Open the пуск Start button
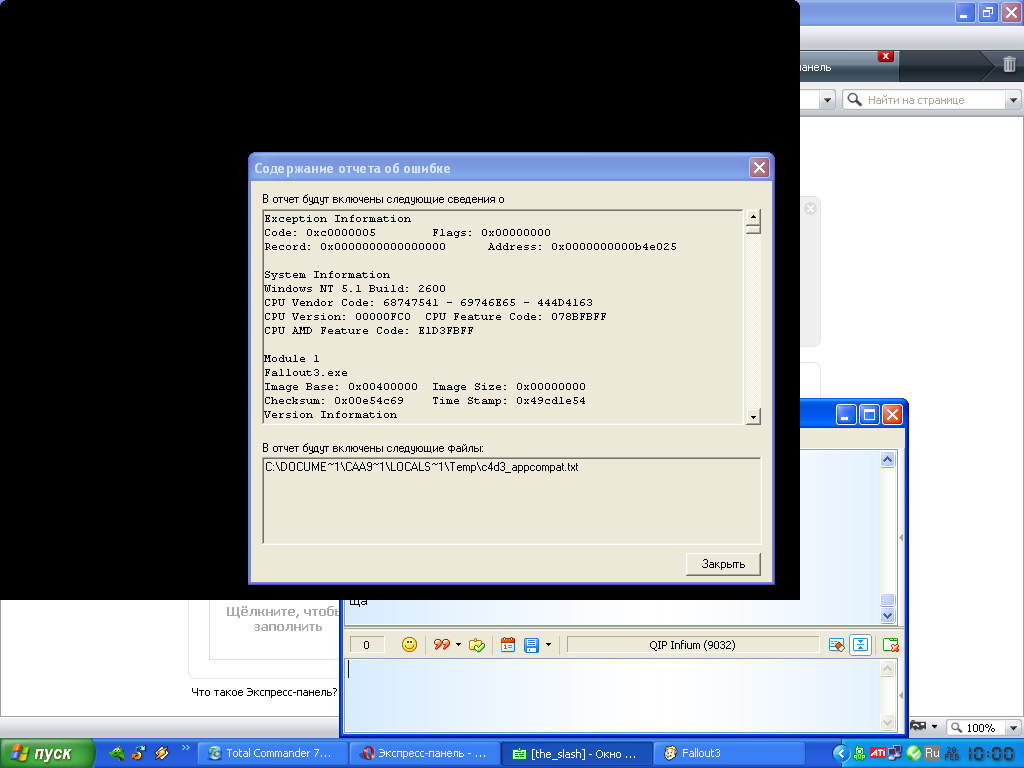 [x=47, y=754]
